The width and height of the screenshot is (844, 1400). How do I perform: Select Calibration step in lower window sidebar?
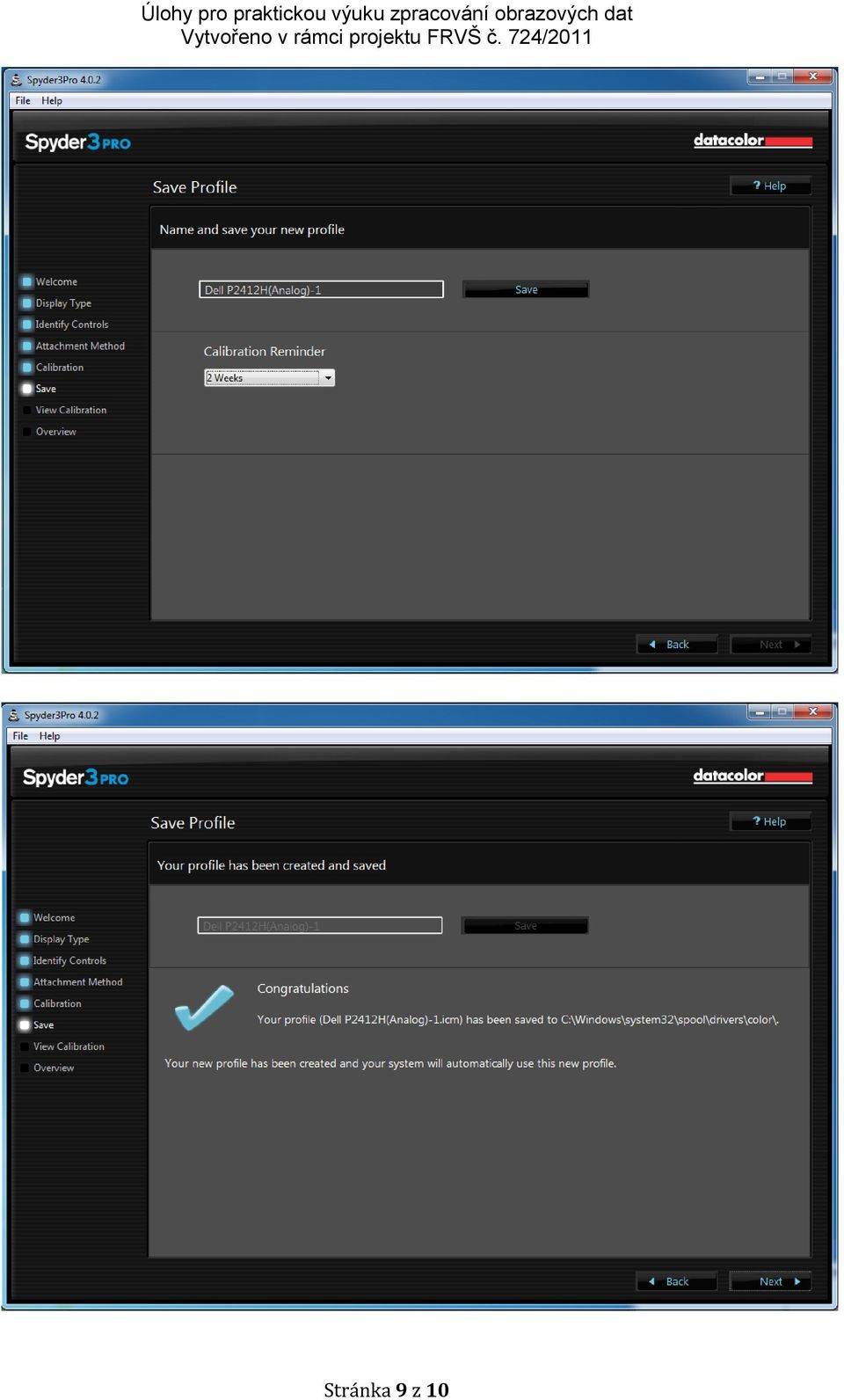(51, 1003)
